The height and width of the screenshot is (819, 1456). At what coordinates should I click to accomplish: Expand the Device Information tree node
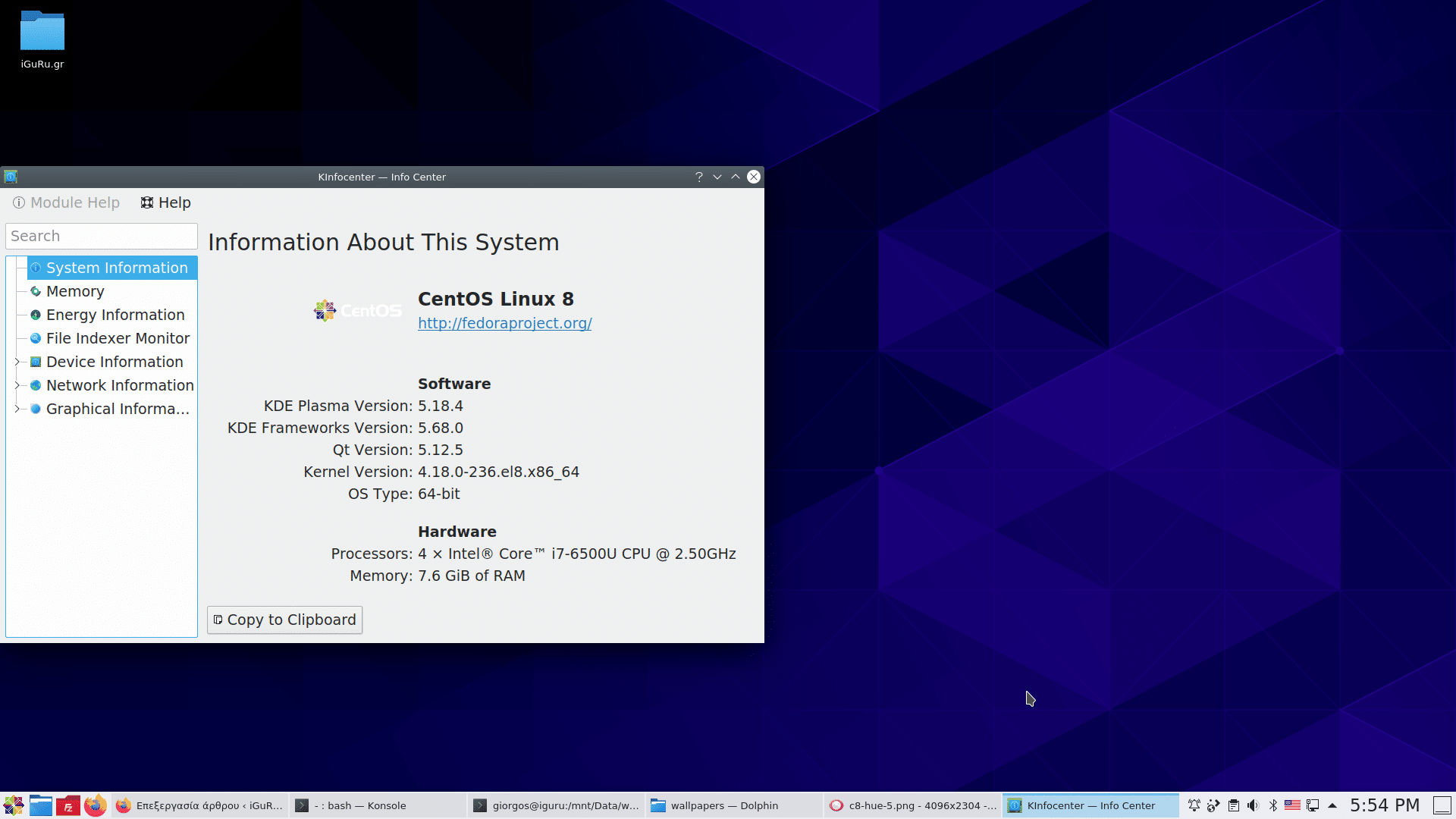[x=17, y=362]
